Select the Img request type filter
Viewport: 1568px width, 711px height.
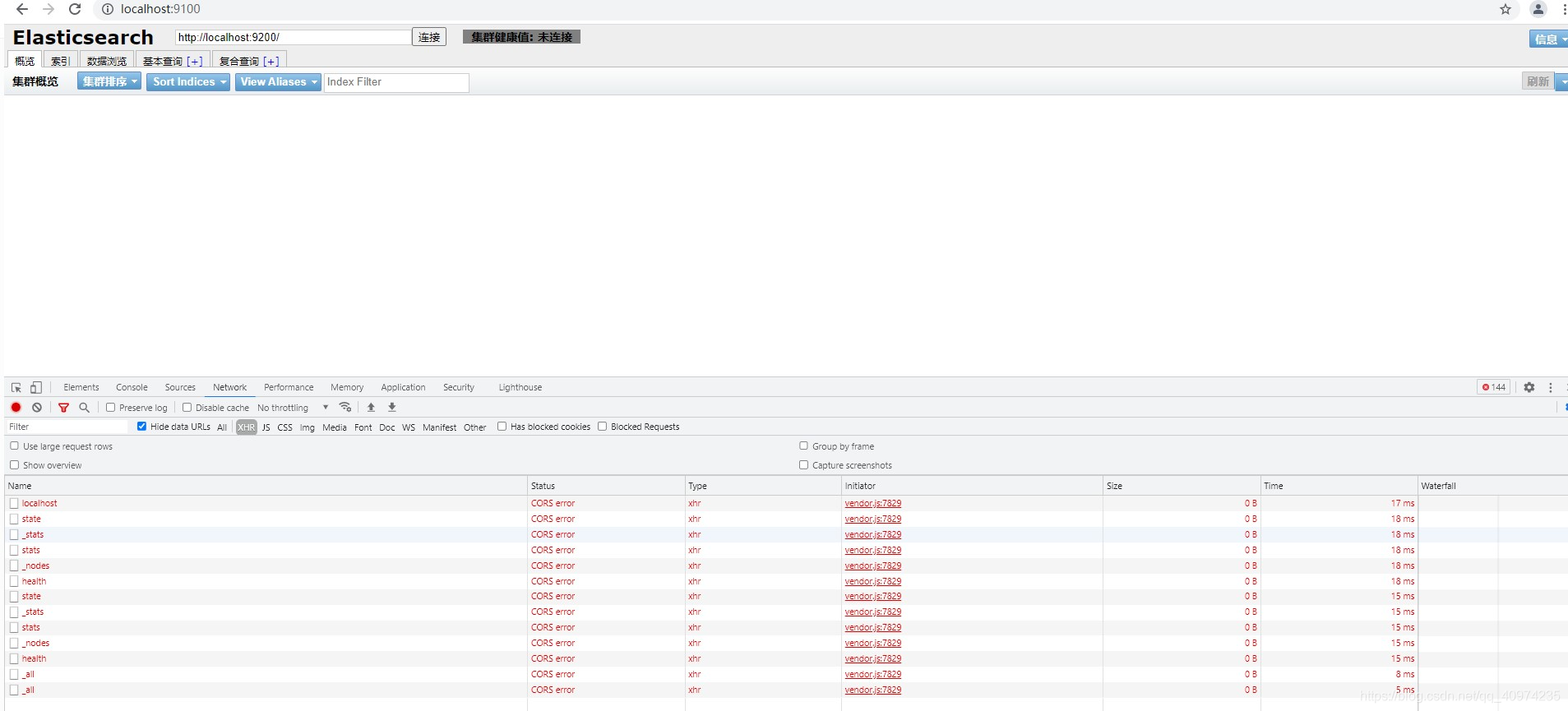tap(307, 427)
